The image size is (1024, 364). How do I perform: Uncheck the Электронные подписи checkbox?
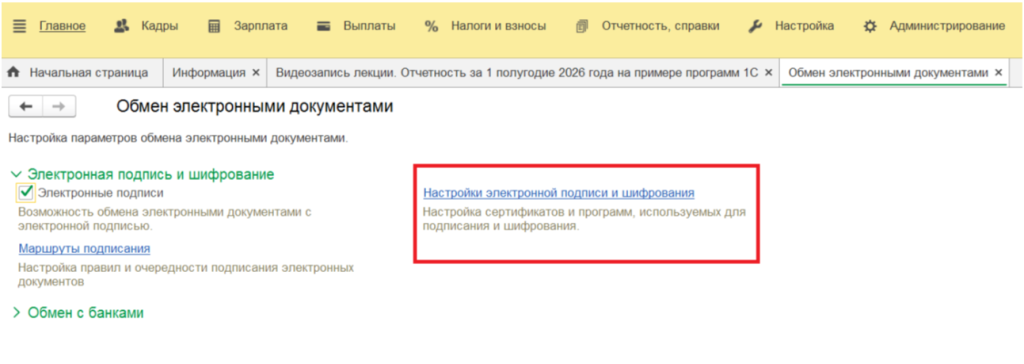tap(25, 193)
